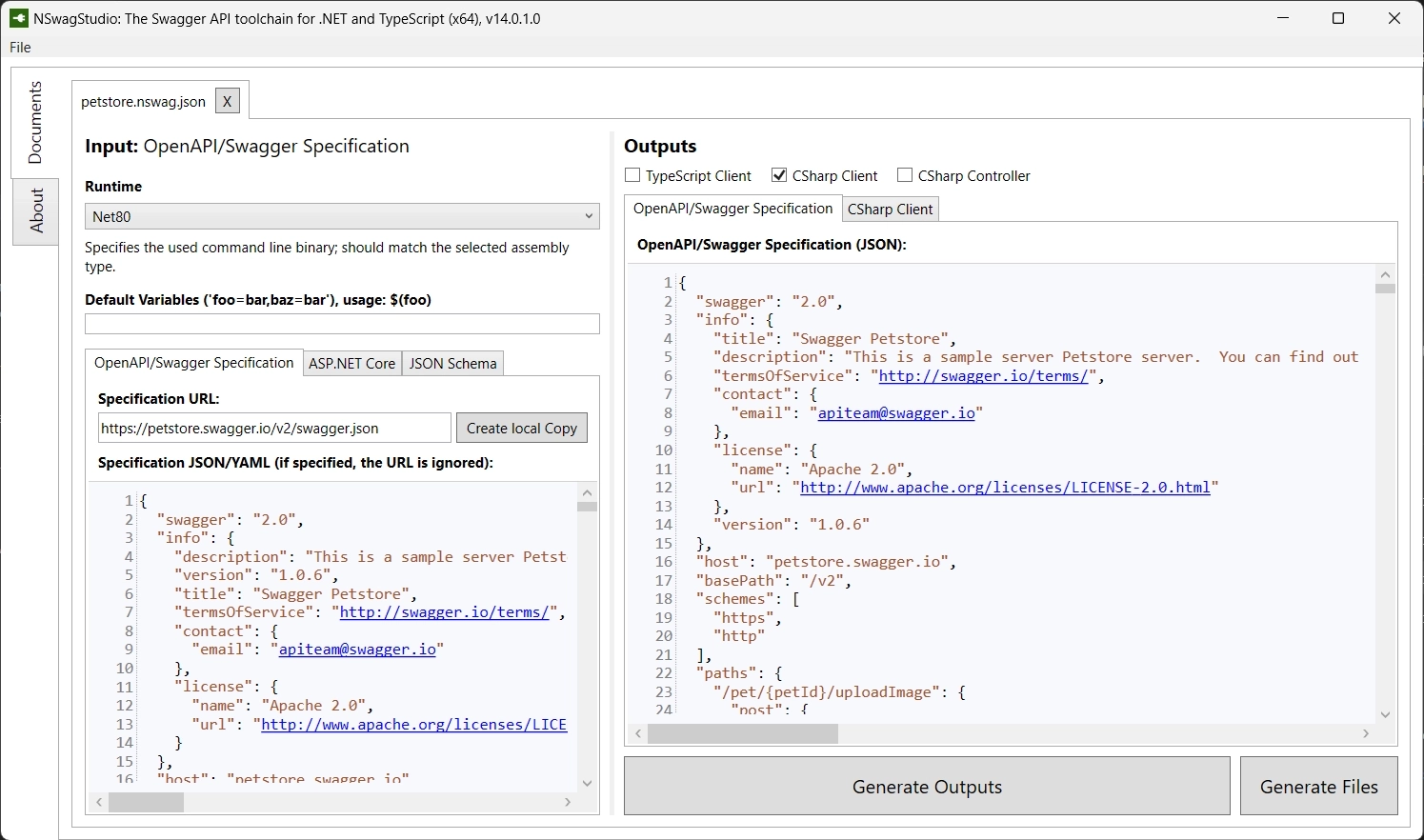1424x840 pixels.
Task: Uncheck the CSharp Client checkbox
Action: point(779,175)
